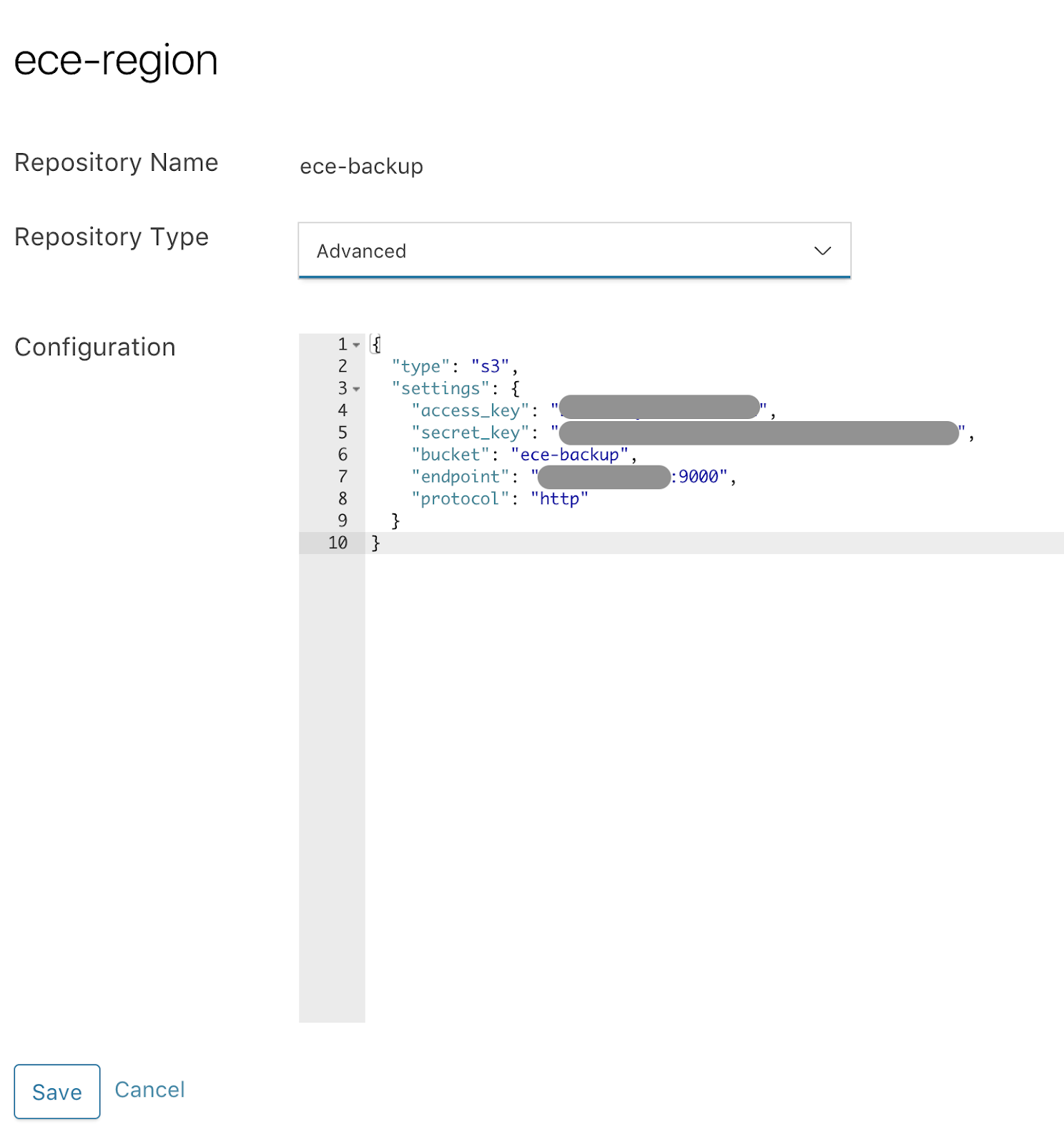1064x1144 pixels.
Task: Collapse the settings block fold arrow
Action: click(356, 389)
